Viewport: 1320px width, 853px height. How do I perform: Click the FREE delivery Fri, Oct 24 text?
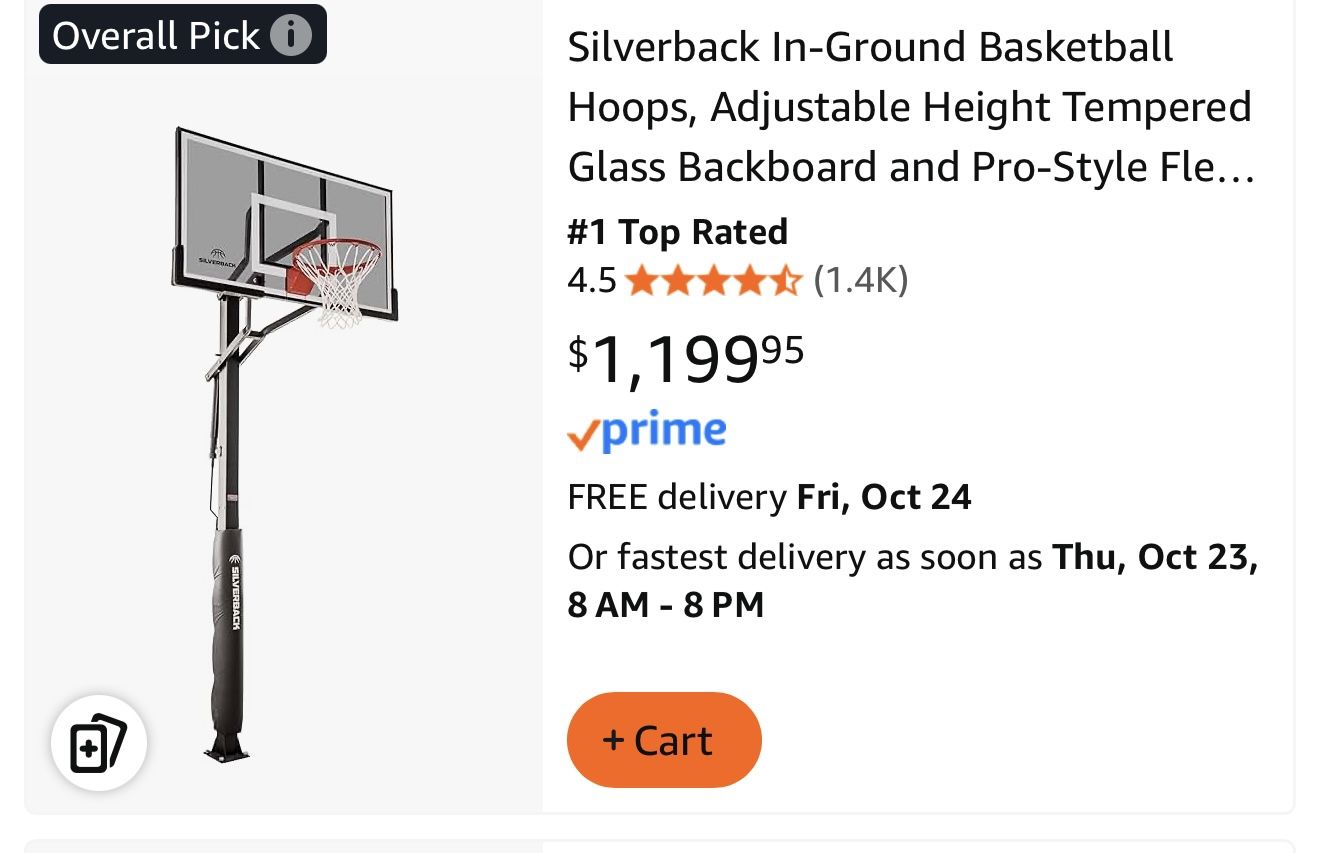pyautogui.click(x=769, y=496)
